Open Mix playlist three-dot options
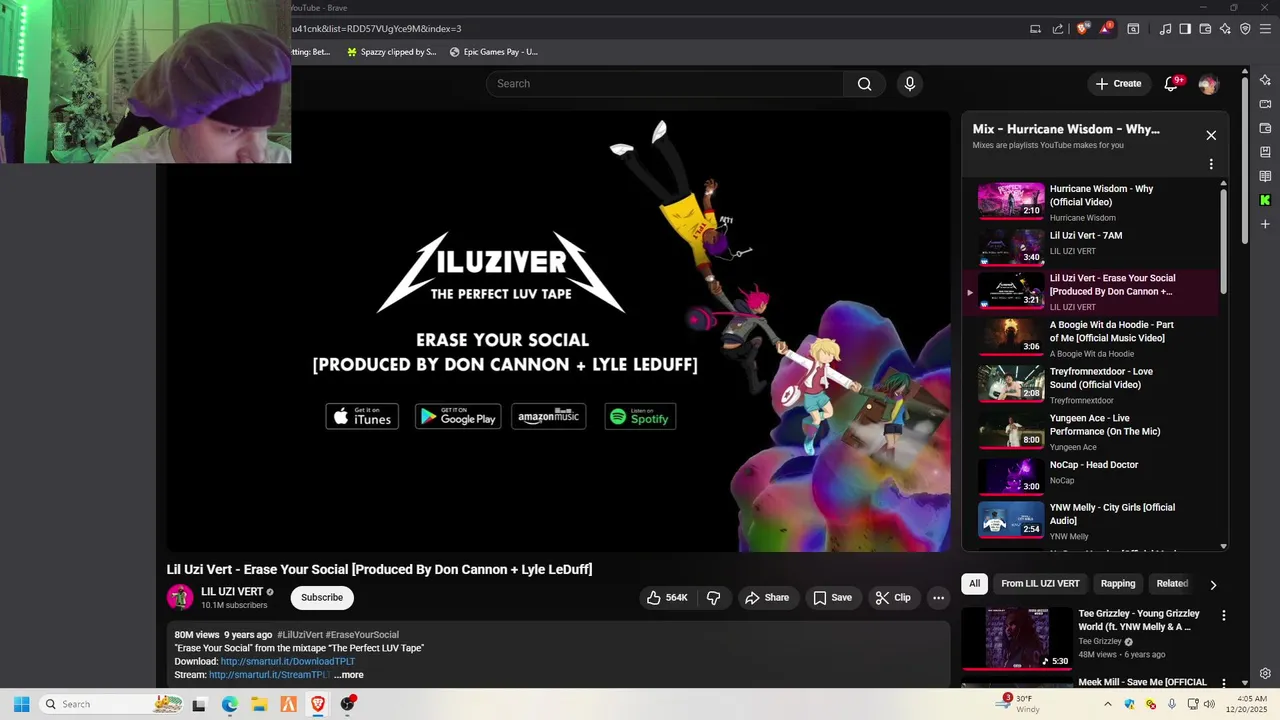This screenshot has width=1280, height=720. pos(1211,164)
